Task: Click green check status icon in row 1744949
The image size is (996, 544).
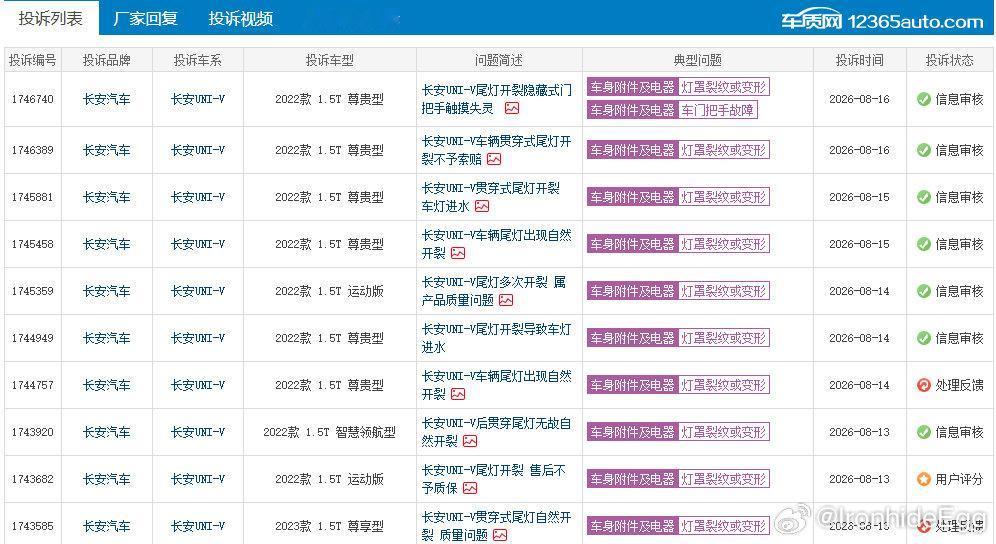Action: pyautogui.click(x=924, y=338)
